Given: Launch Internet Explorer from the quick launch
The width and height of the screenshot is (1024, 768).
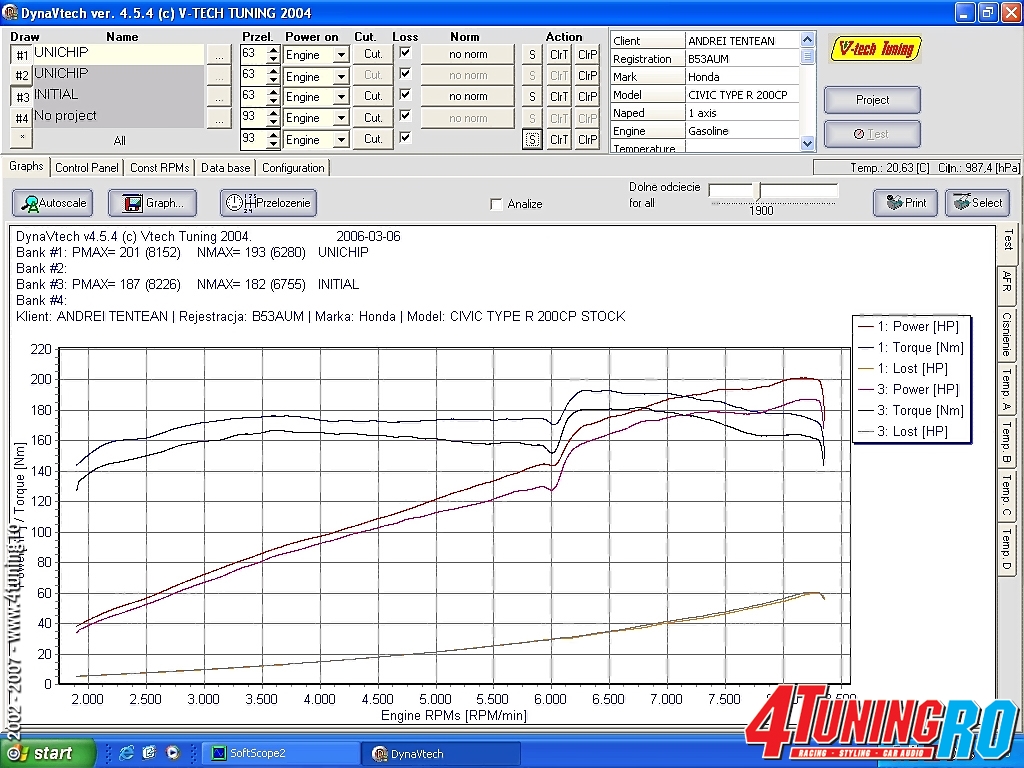Looking at the screenshot, I should click(x=126, y=753).
